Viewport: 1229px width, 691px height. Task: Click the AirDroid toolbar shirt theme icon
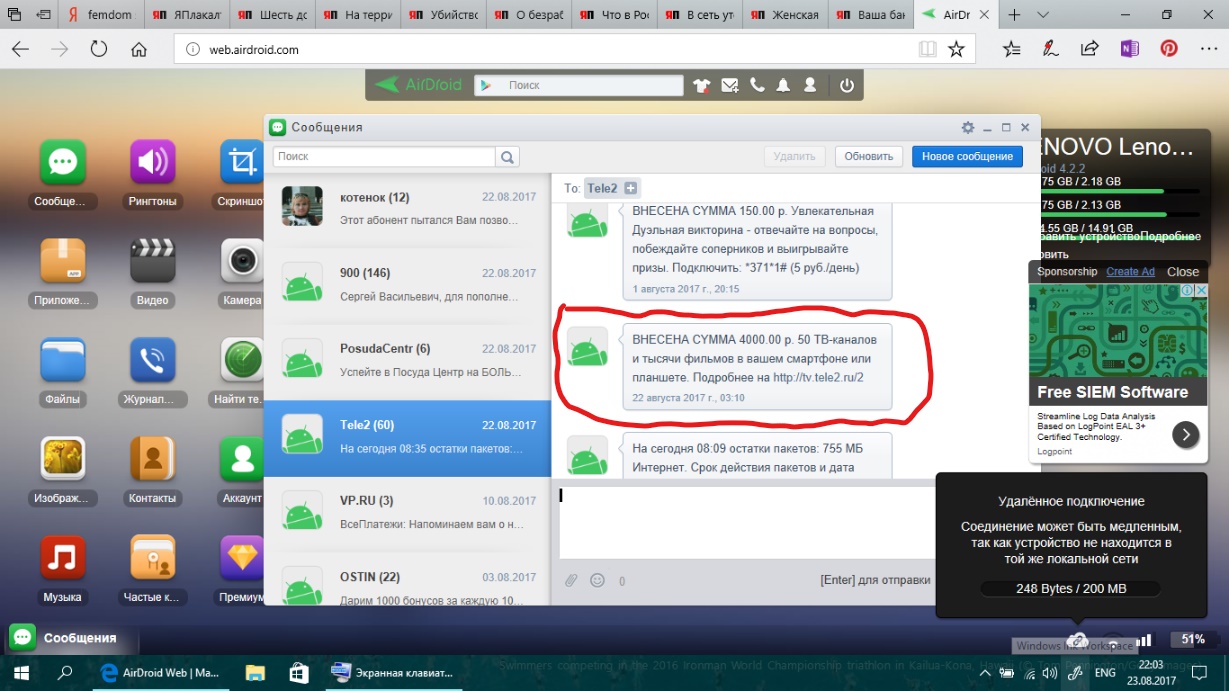(x=701, y=85)
